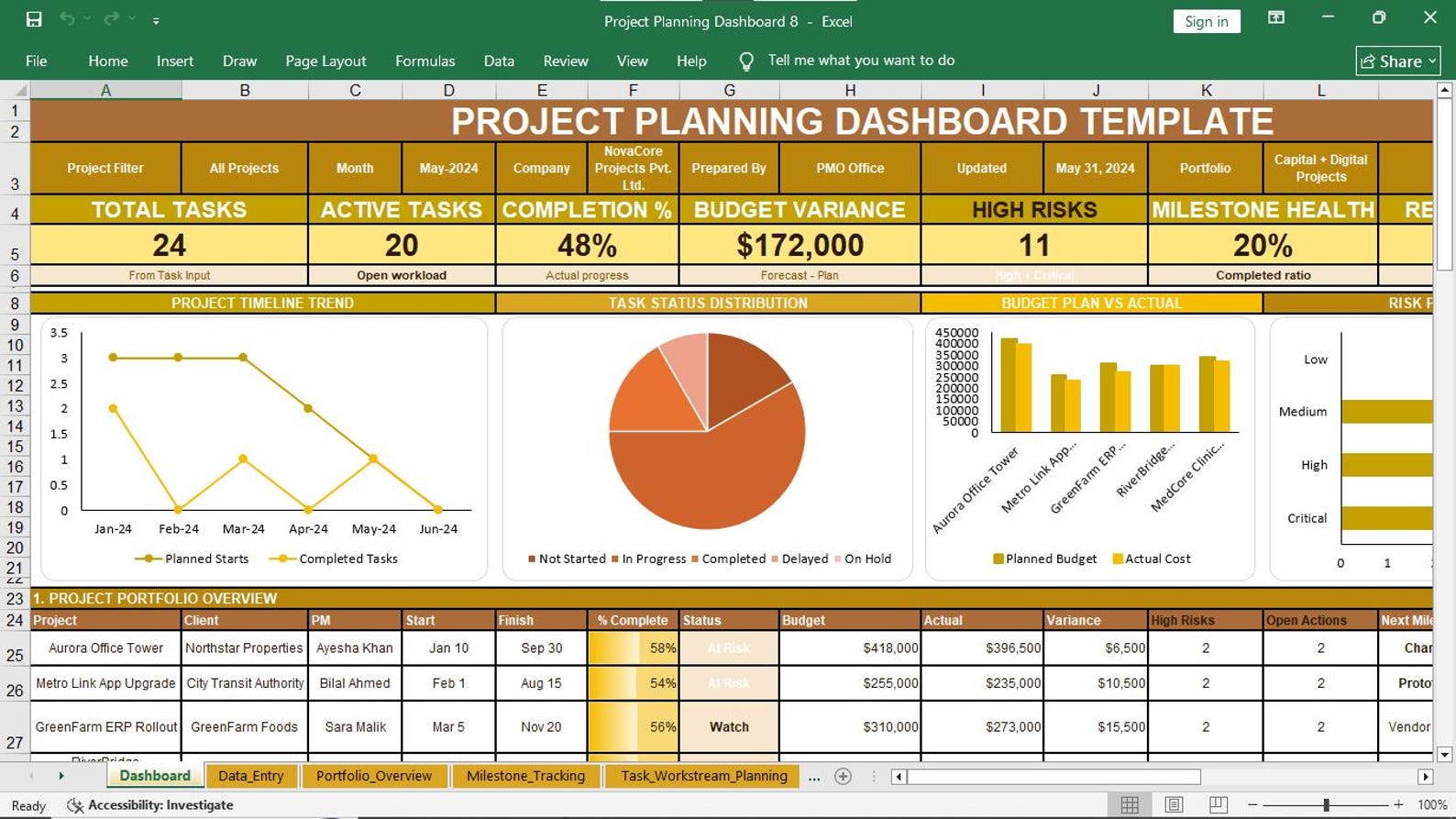Select column H header
The height and width of the screenshot is (819, 1456).
pyautogui.click(x=850, y=90)
